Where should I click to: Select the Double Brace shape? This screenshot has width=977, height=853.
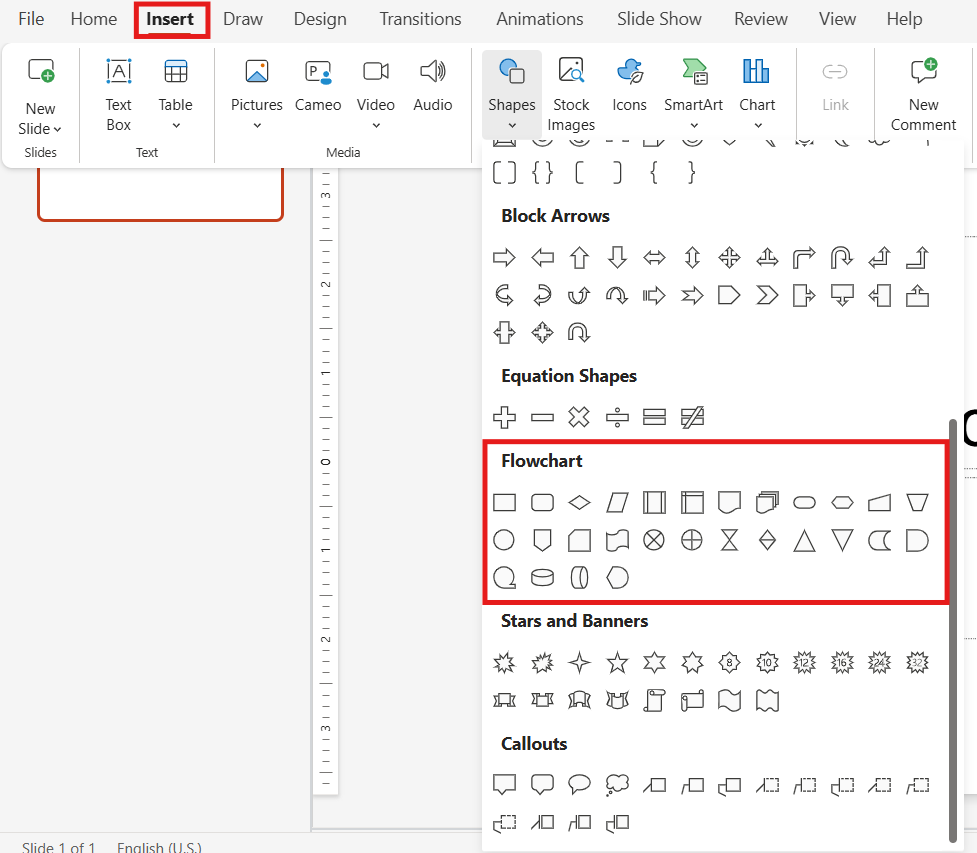[542, 173]
